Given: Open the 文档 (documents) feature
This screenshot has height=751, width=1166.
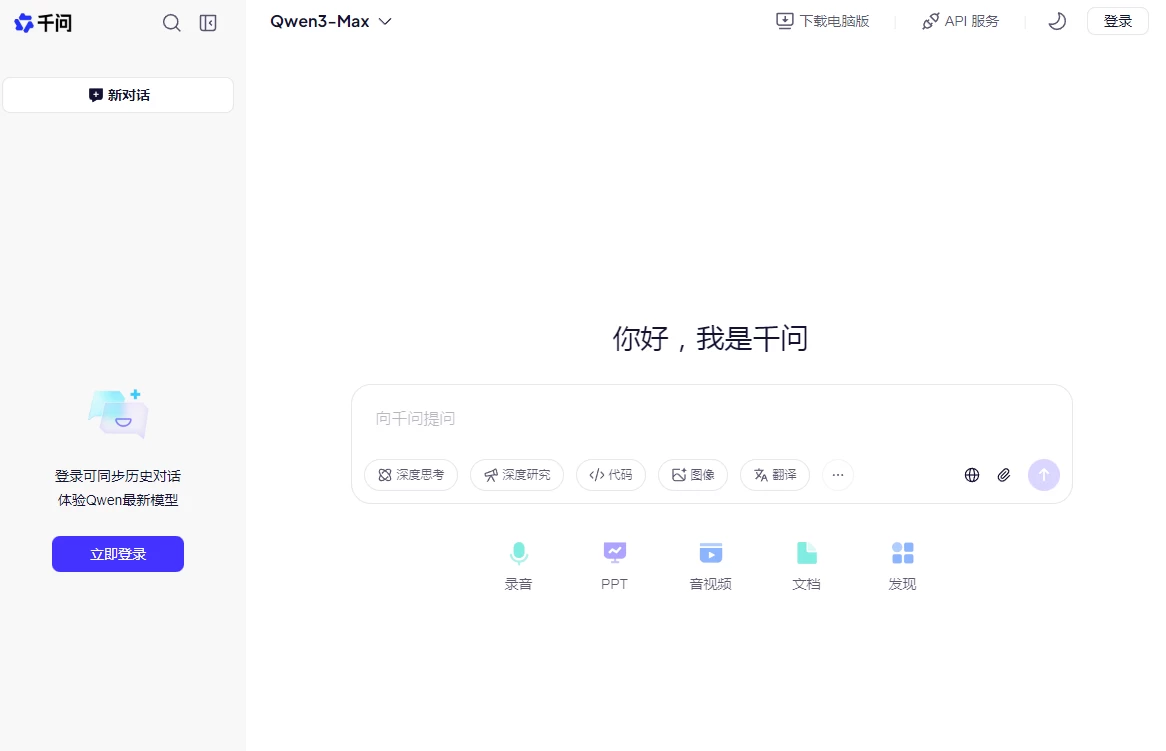Looking at the screenshot, I should pyautogui.click(x=806, y=563).
